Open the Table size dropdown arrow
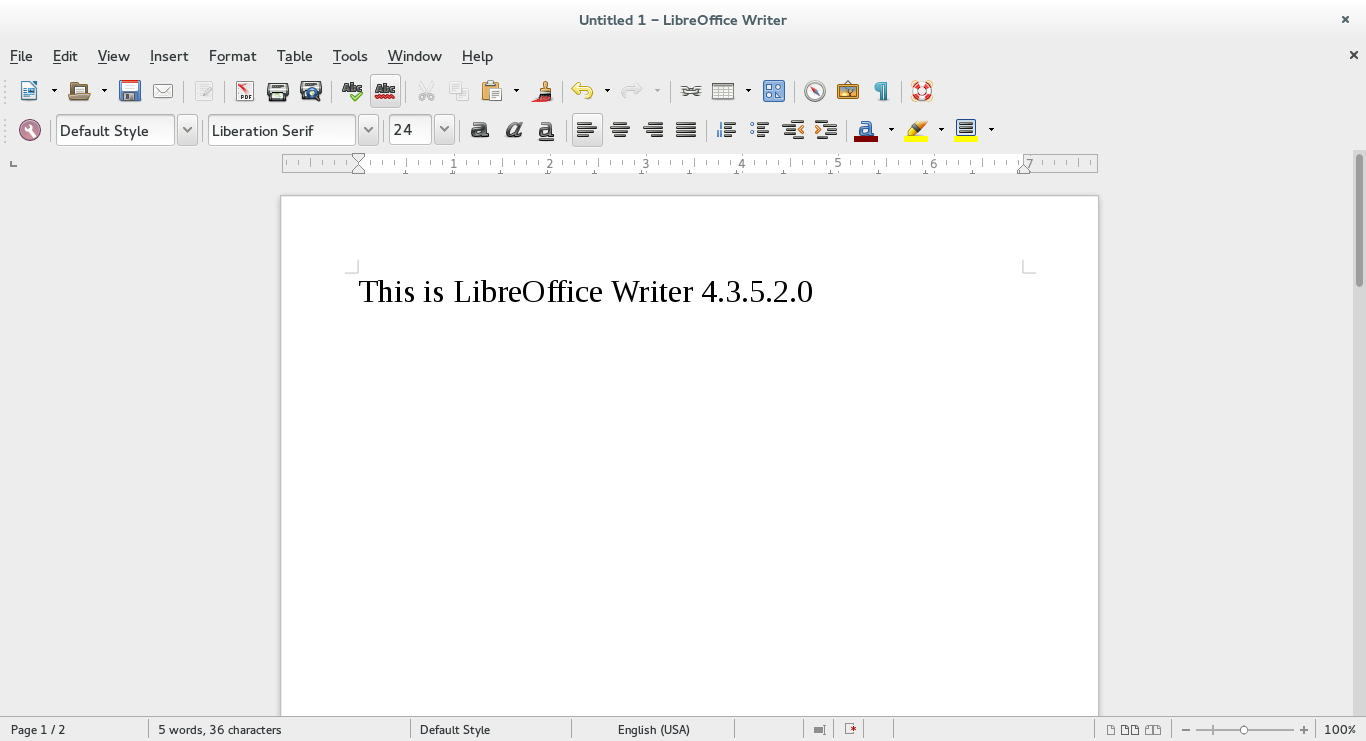1366x741 pixels. click(x=748, y=91)
